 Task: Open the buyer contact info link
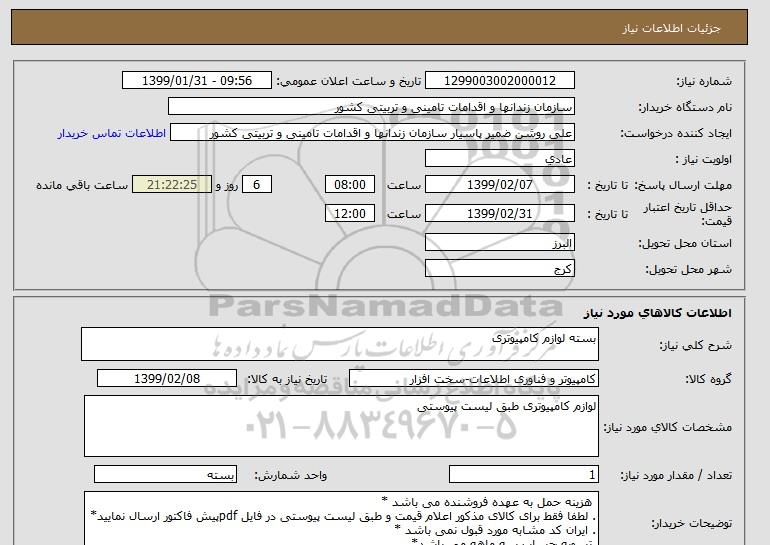112,134
